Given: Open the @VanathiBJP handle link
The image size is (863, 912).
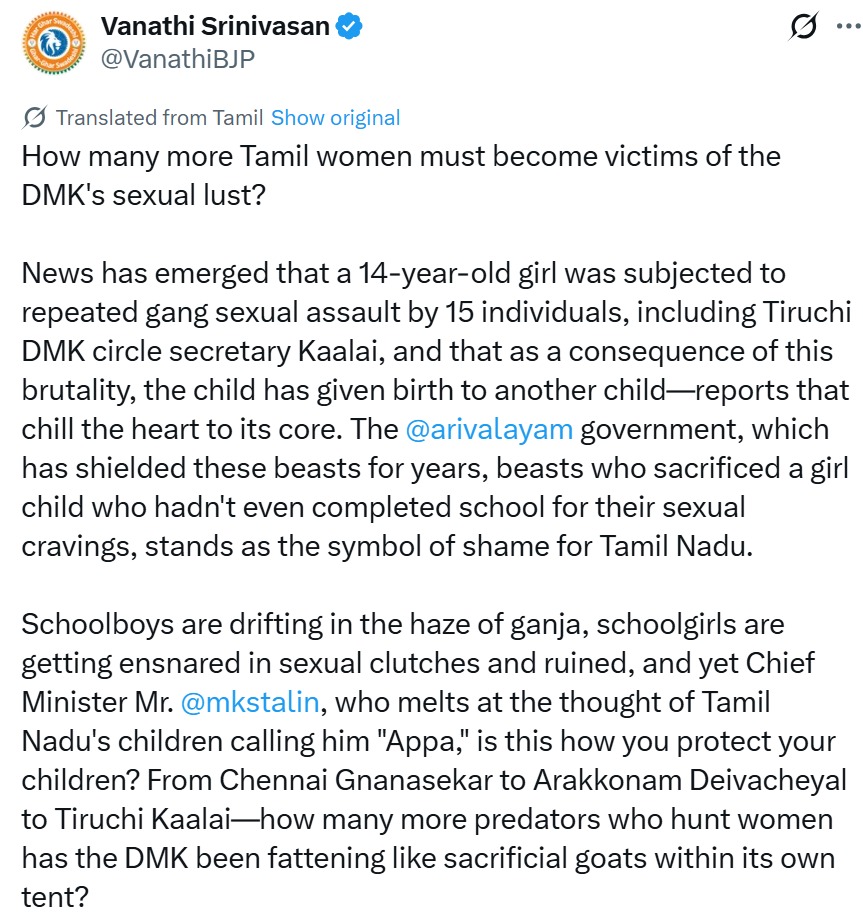Looking at the screenshot, I should pyautogui.click(x=177, y=59).
